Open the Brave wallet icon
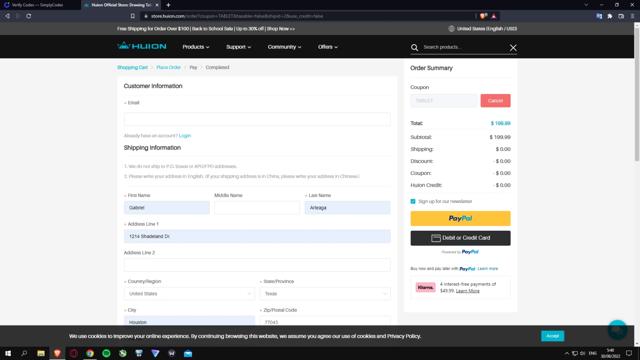This screenshot has height=360, width=640. [x=621, y=16]
